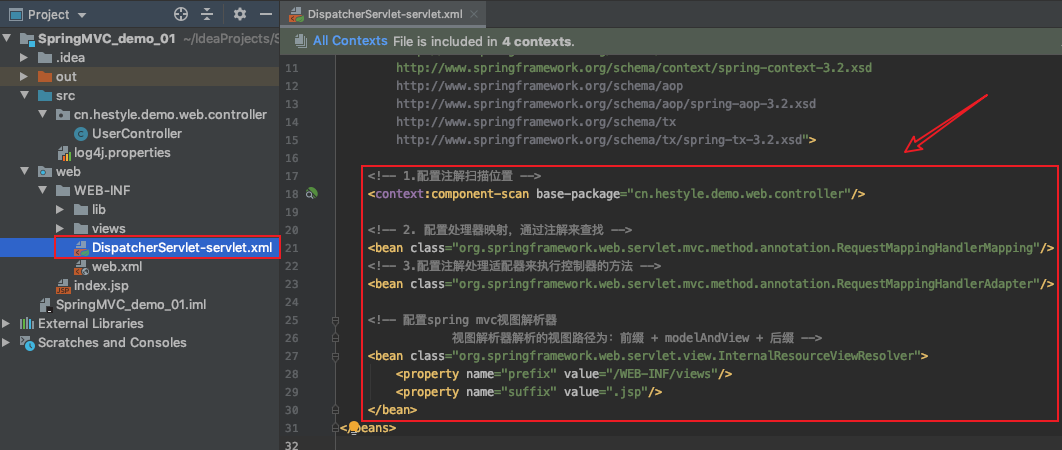
Task: Click the "/WEB-INF/views" prefix value
Action: [x=661, y=373]
